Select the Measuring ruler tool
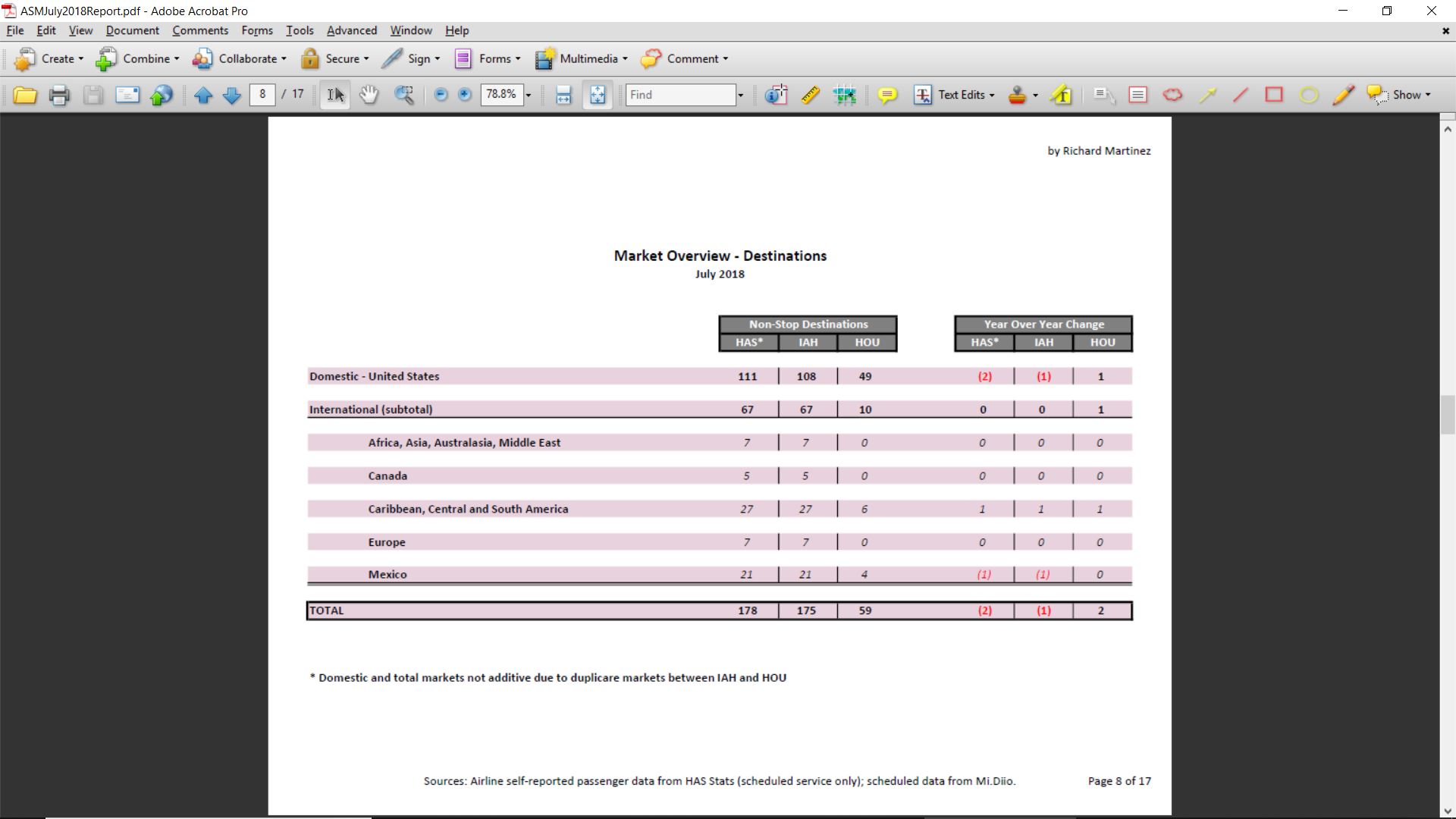This screenshot has height=819, width=1456. click(x=811, y=95)
